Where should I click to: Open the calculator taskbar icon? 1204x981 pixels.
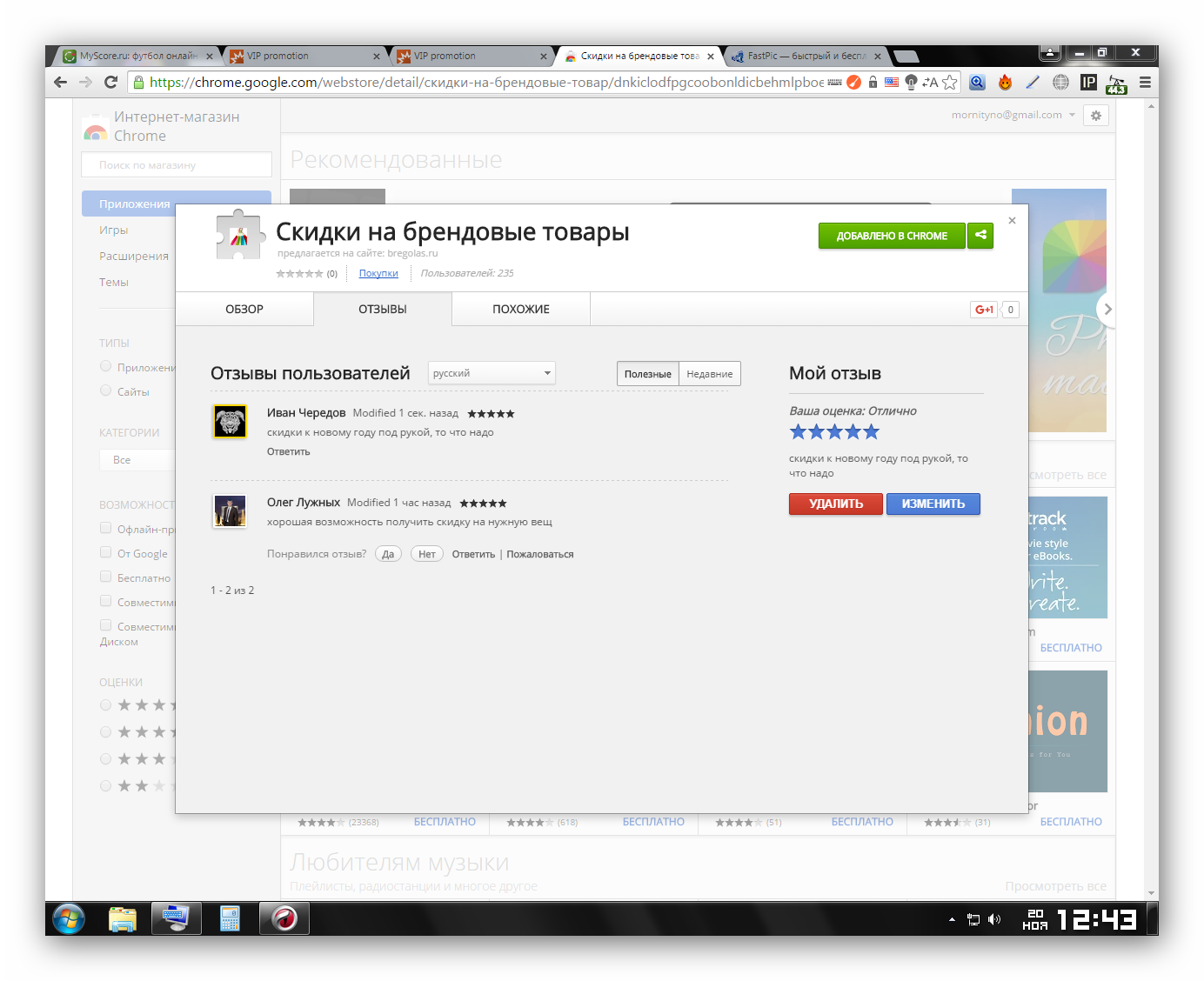[x=230, y=918]
